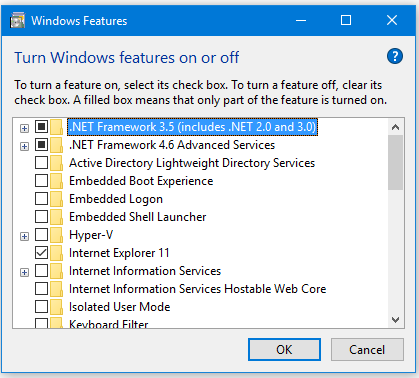Toggle the Hyper-V feature checkbox
The image size is (419, 378).
pos(41,235)
